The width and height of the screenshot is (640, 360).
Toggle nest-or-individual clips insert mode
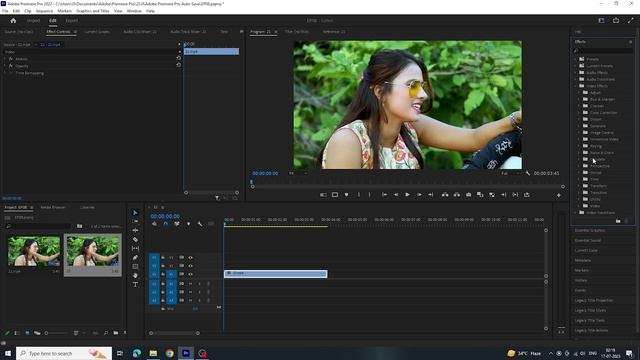pos(154,224)
